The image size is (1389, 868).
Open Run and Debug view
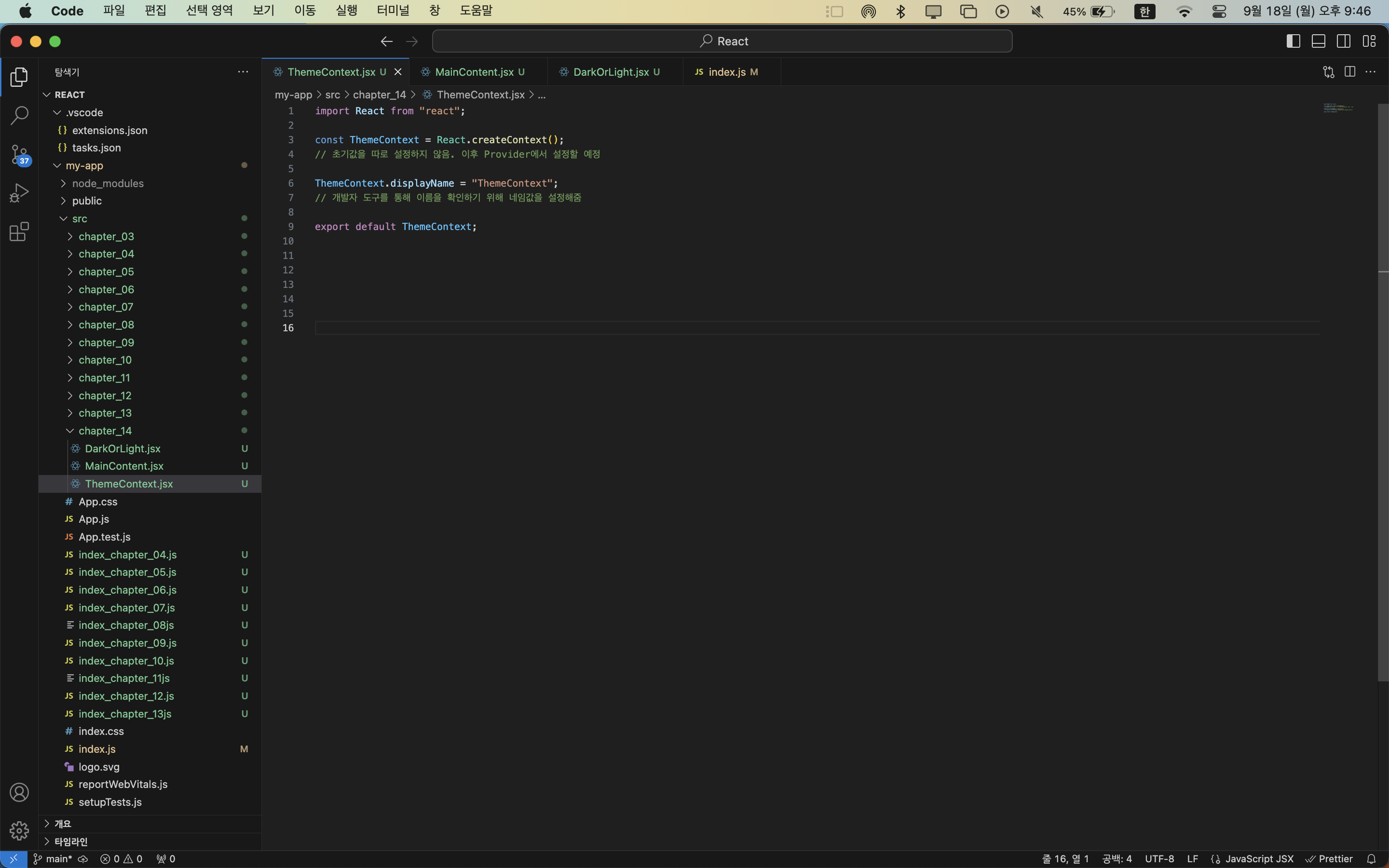[19, 193]
